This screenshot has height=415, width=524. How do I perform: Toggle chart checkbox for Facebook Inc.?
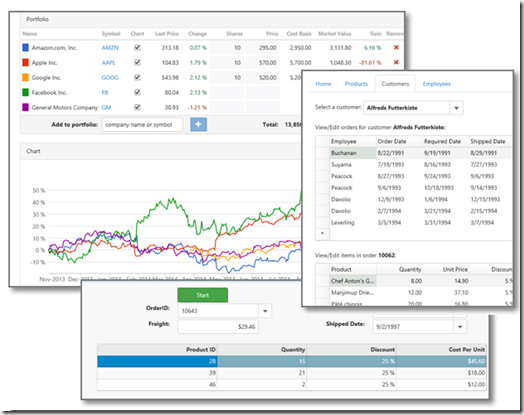pos(137,92)
